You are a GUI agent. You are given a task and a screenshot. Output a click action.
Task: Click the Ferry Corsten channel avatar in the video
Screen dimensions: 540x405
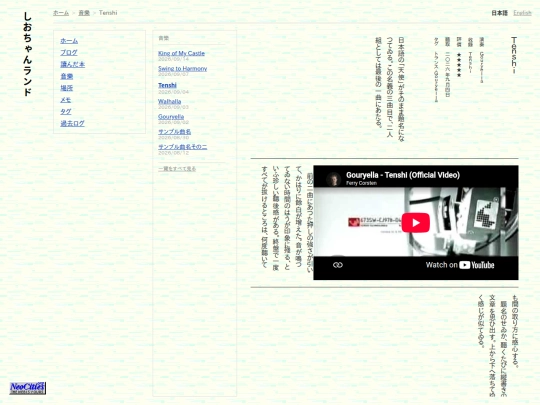click(333, 179)
